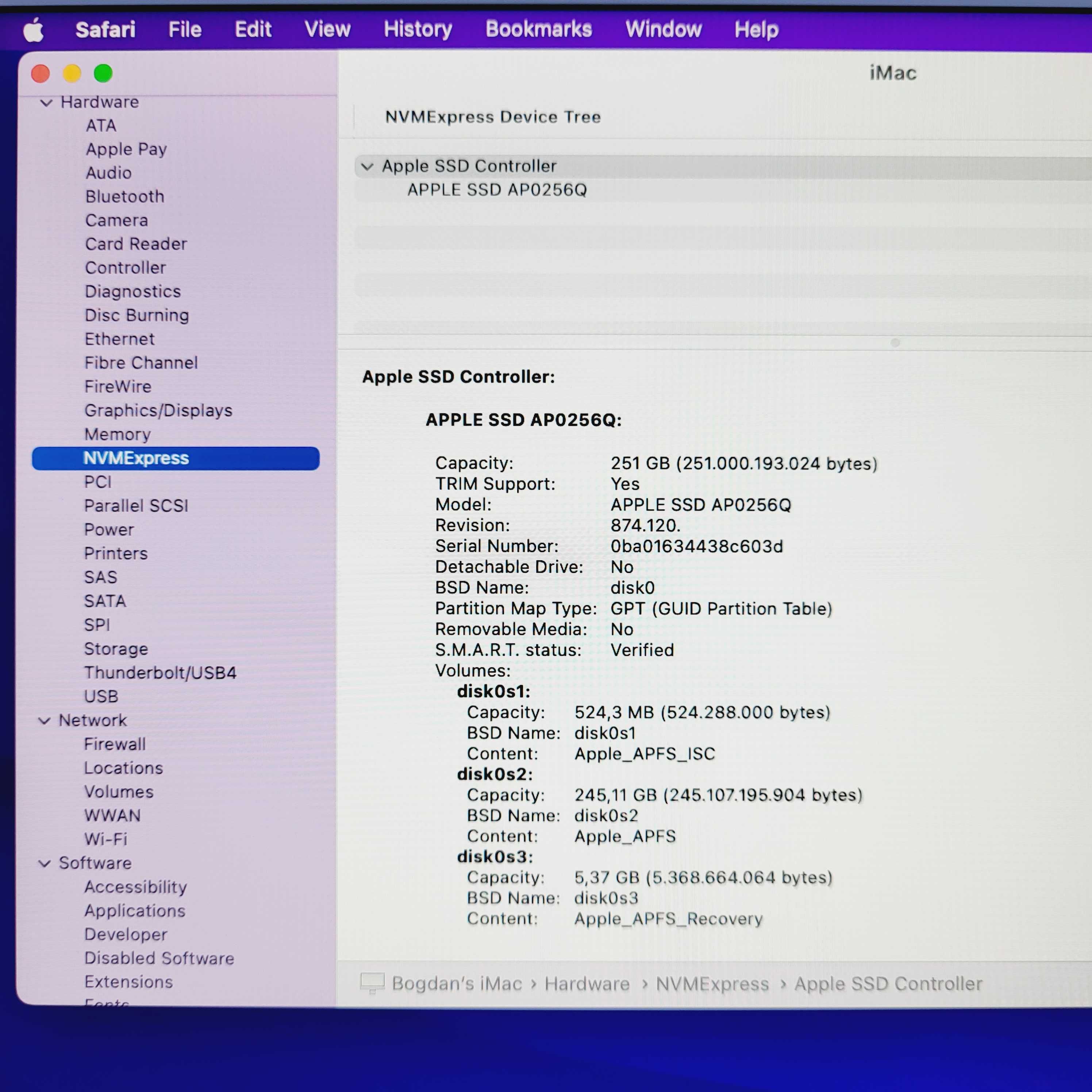Collapse the Hardware section
Viewport: 1092px width, 1092px height.
point(46,103)
